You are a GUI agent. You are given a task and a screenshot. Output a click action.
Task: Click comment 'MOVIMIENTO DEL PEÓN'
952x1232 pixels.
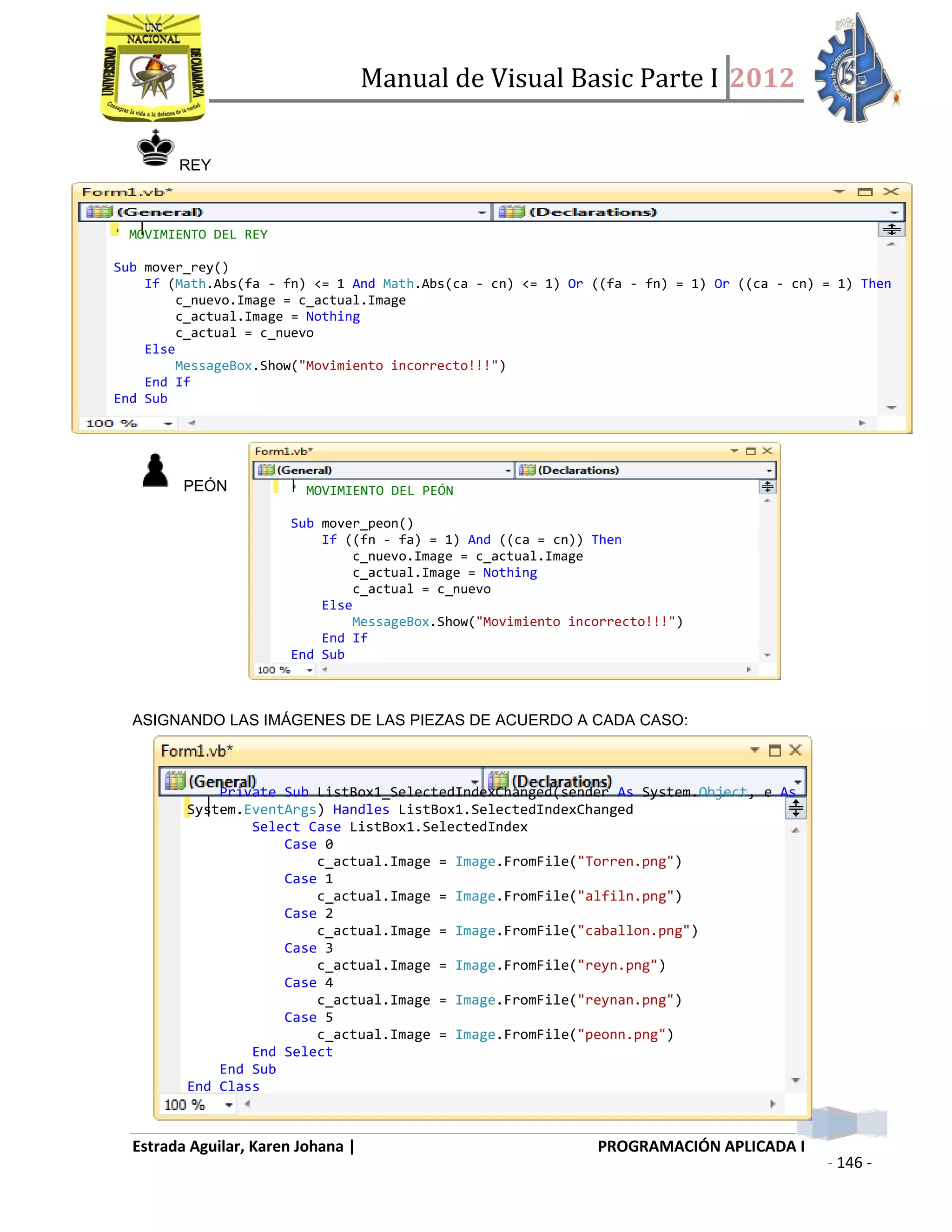coord(380,491)
